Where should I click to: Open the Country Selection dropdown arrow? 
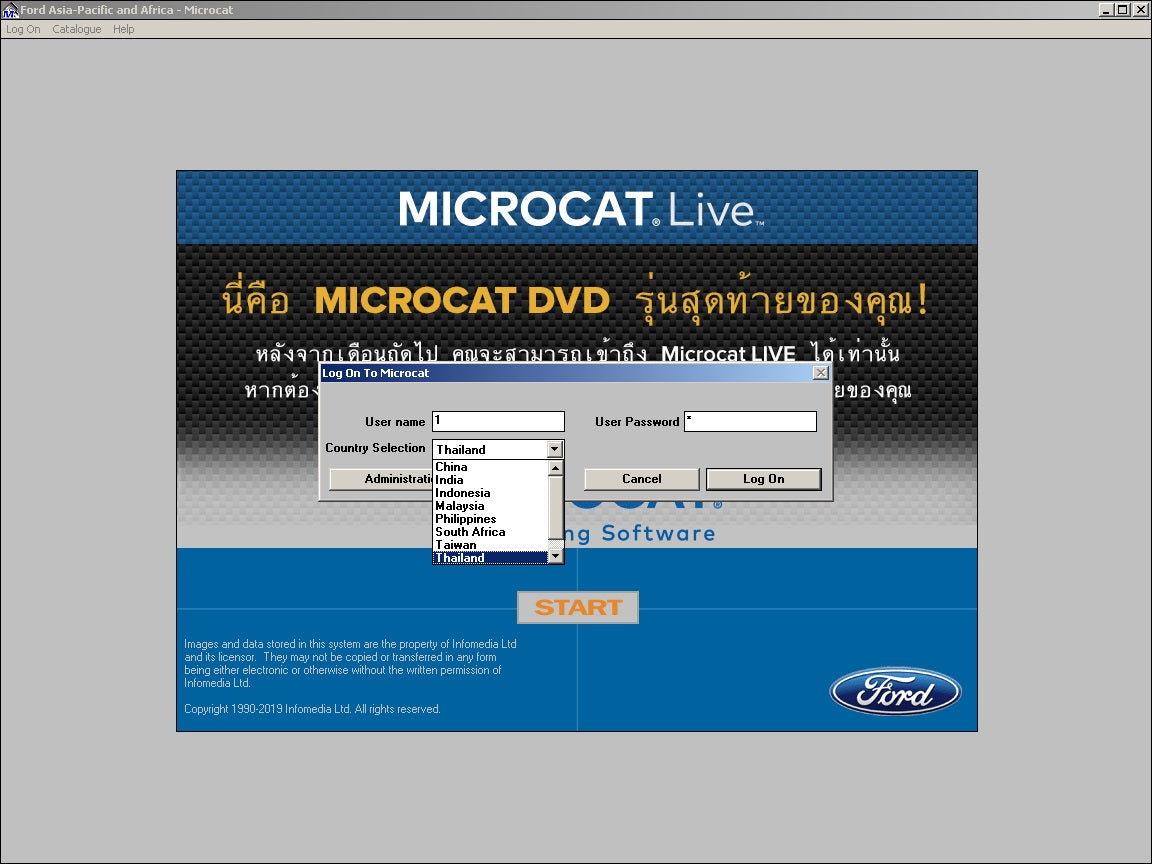click(x=555, y=448)
